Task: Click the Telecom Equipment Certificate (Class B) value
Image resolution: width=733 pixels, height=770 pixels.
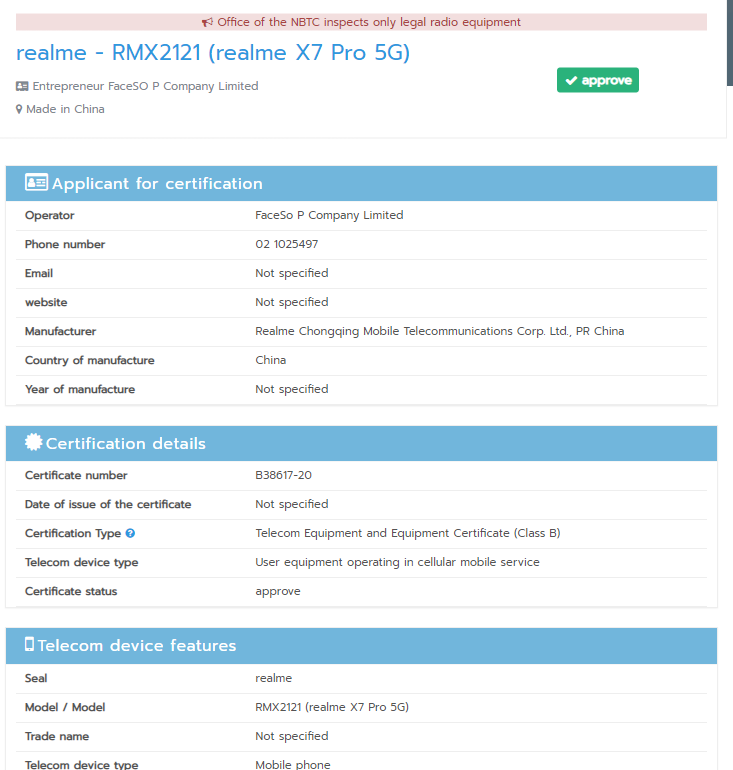Action: [407, 533]
